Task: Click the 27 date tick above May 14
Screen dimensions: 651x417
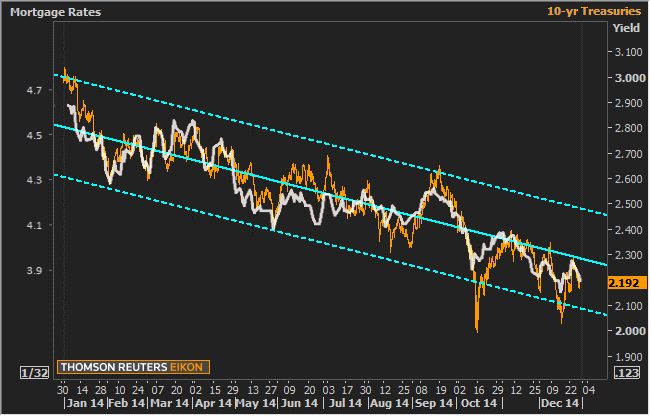Action: [x=271, y=391]
